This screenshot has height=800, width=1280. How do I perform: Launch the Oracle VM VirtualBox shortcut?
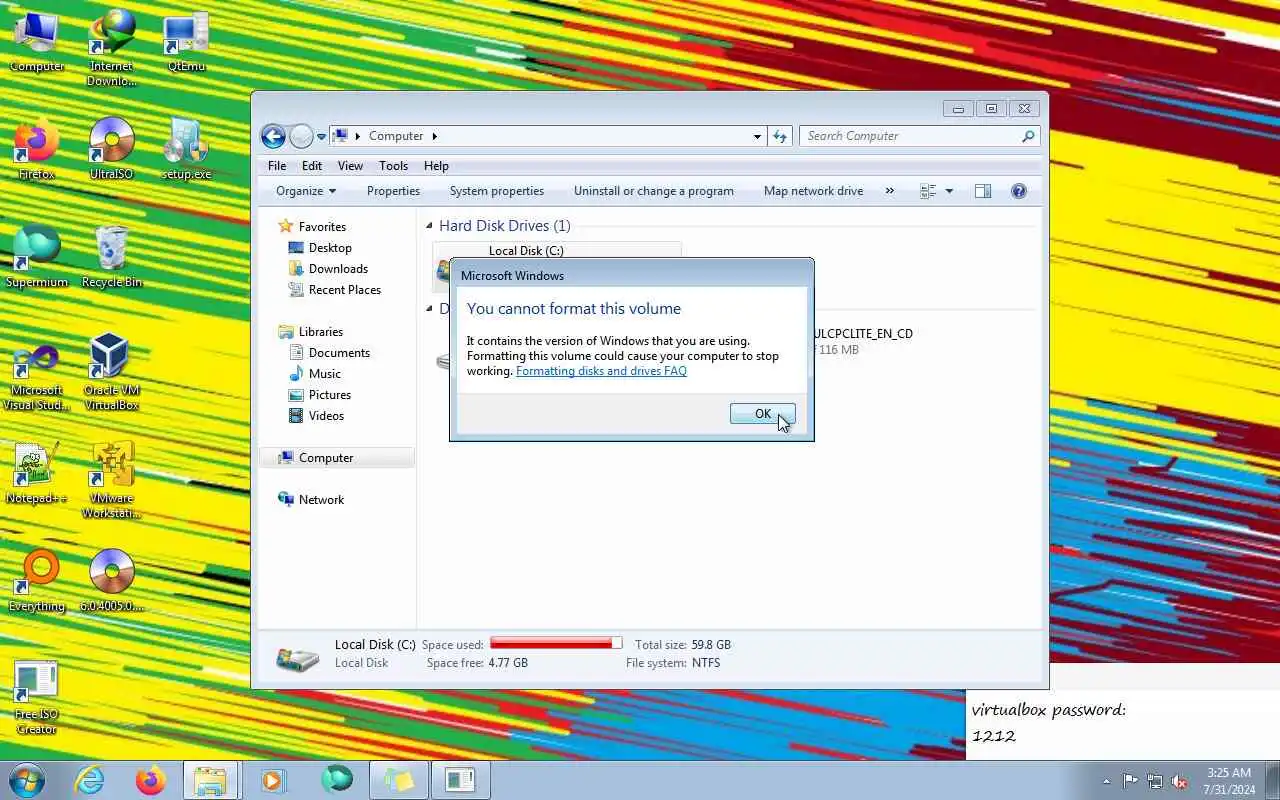point(111,372)
